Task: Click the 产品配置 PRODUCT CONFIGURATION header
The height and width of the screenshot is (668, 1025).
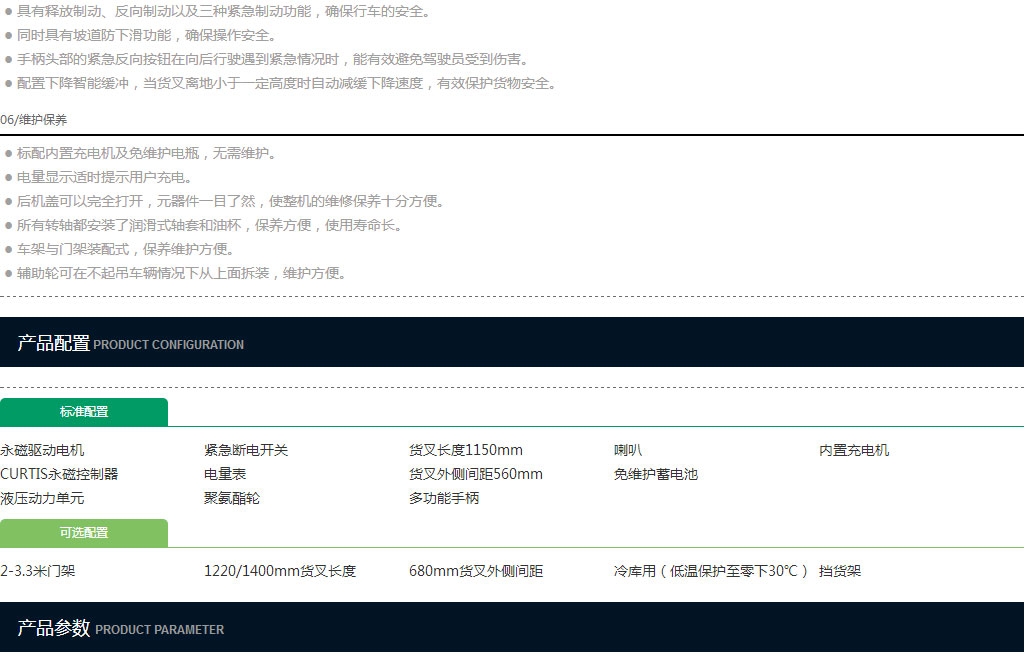Action: click(512, 342)
